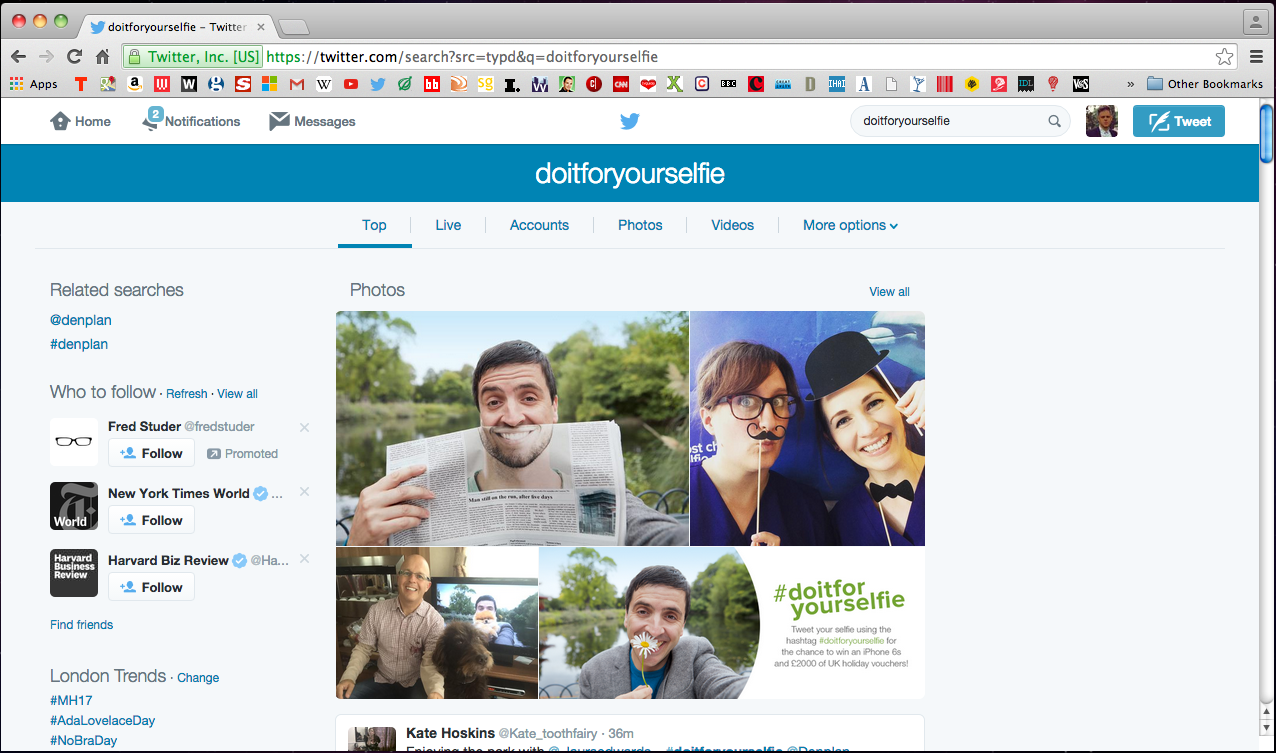1276x753 pixels.
Task: Switch to the Videos tab
Action: tap(732, 225)
